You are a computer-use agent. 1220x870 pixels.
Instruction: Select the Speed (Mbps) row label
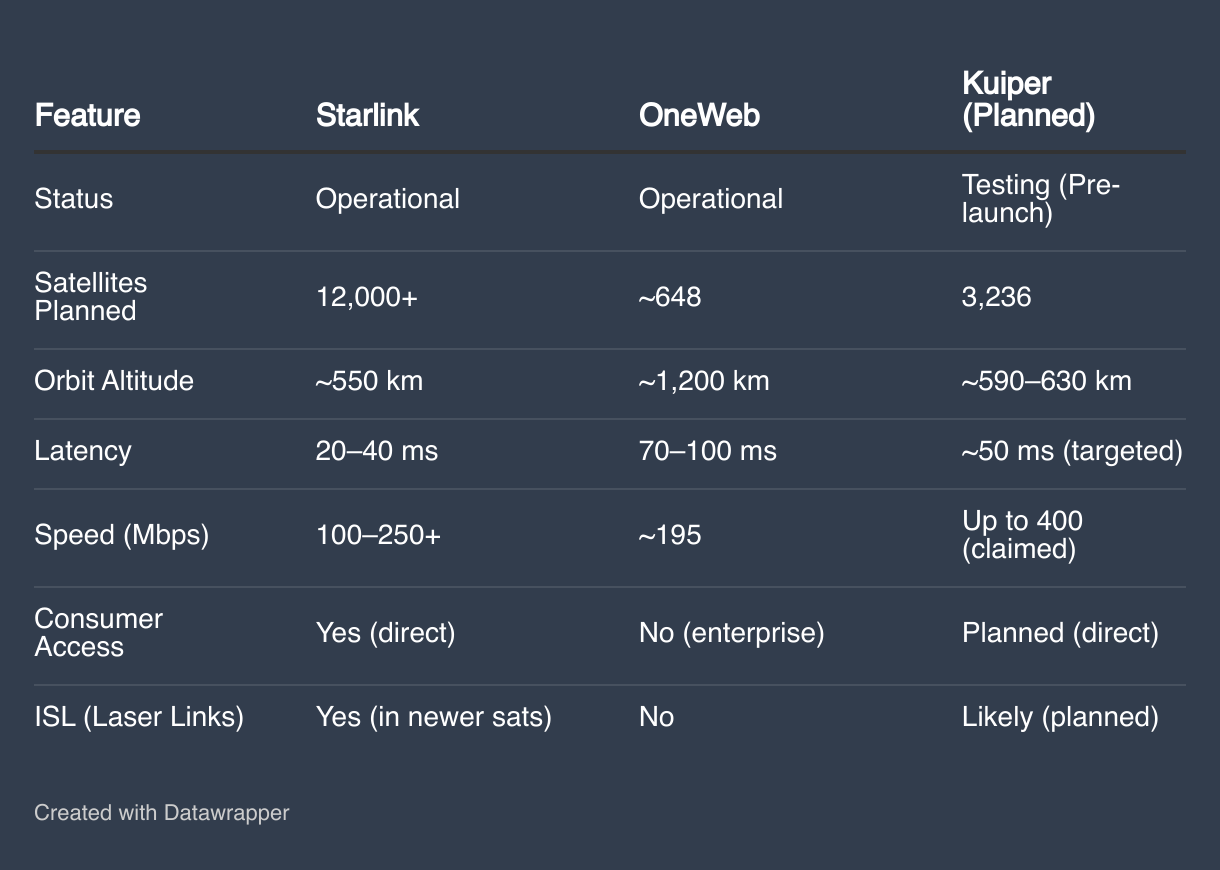(x=121, y=535)
